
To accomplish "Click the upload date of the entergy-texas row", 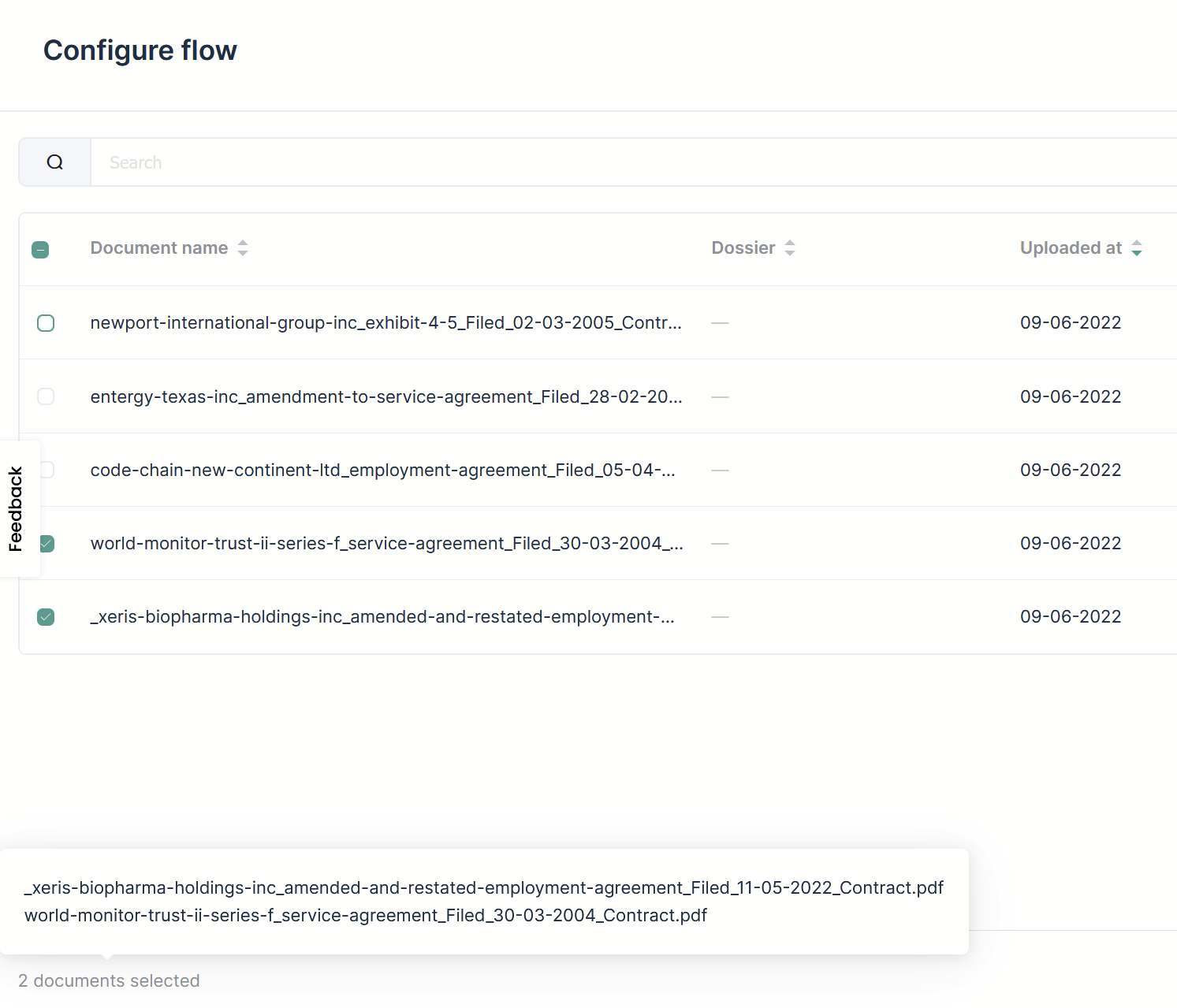I will tap(1071, 396).
